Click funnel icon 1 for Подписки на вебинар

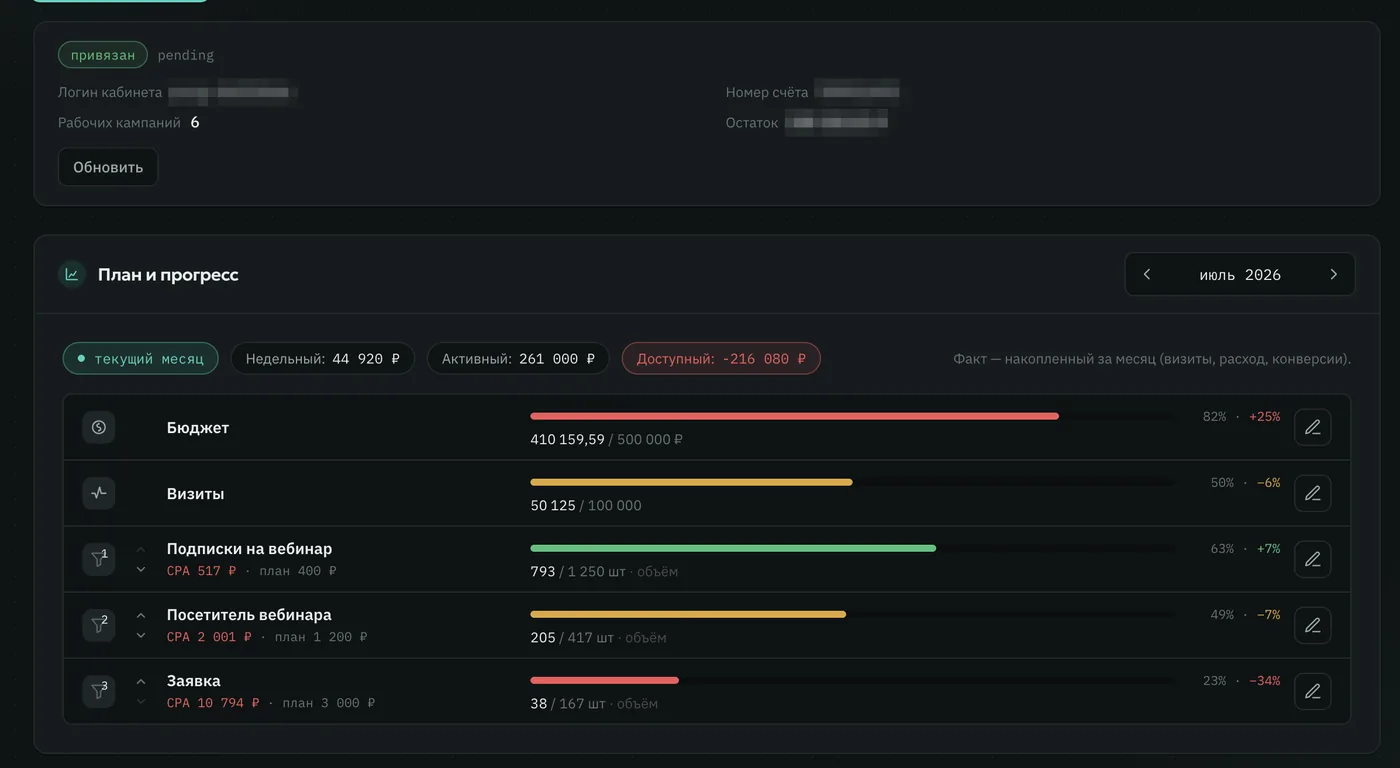tap(98, 559)
